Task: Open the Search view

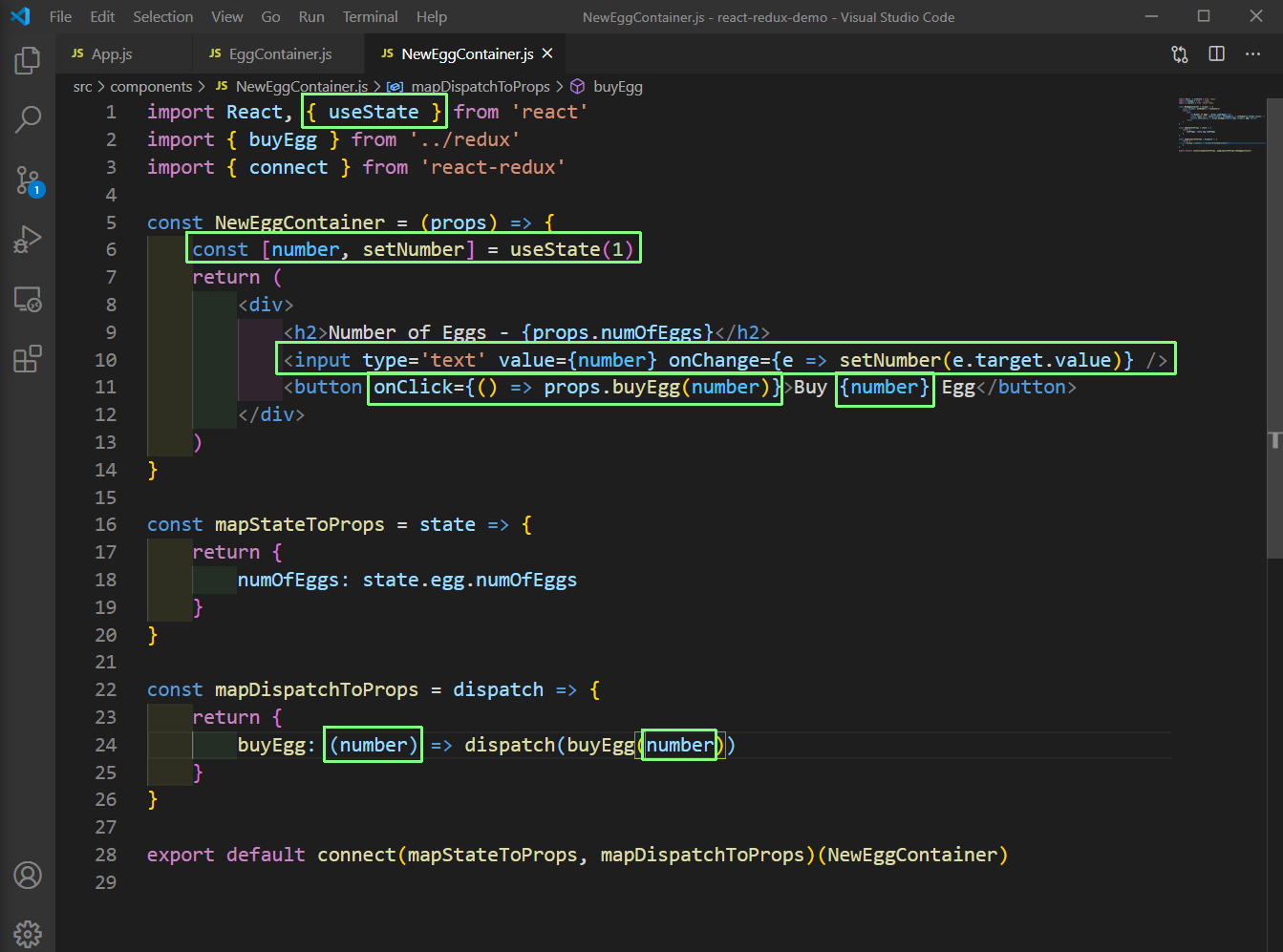Action: (28, 119)
